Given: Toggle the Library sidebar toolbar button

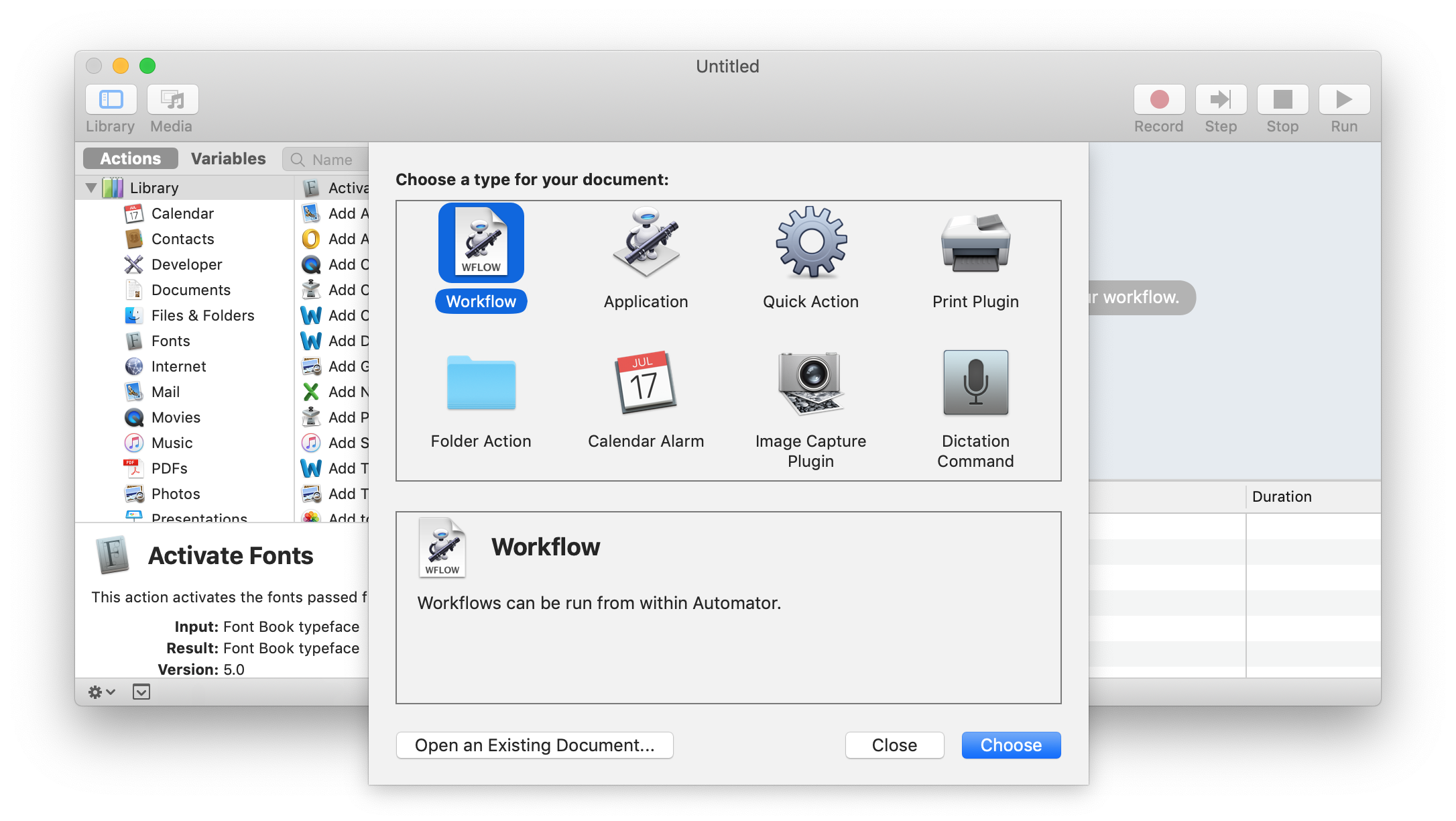Looking at the screenshot, I should click(x=111, y=100).
